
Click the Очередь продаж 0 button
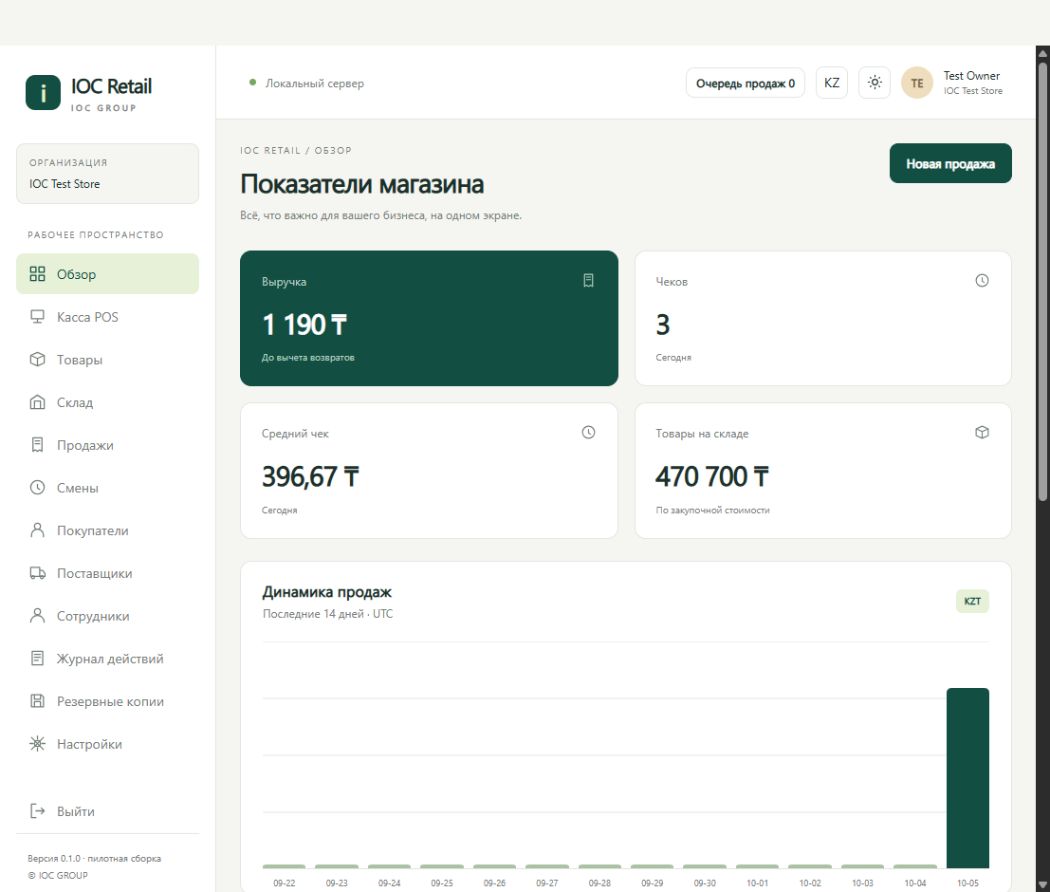click(x=745, y=83)
